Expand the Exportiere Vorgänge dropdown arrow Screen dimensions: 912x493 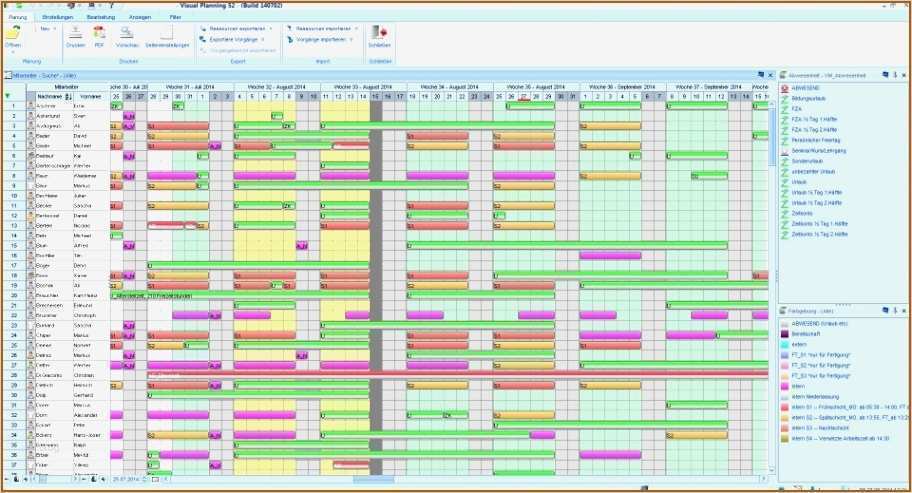[x=263, y=40]
